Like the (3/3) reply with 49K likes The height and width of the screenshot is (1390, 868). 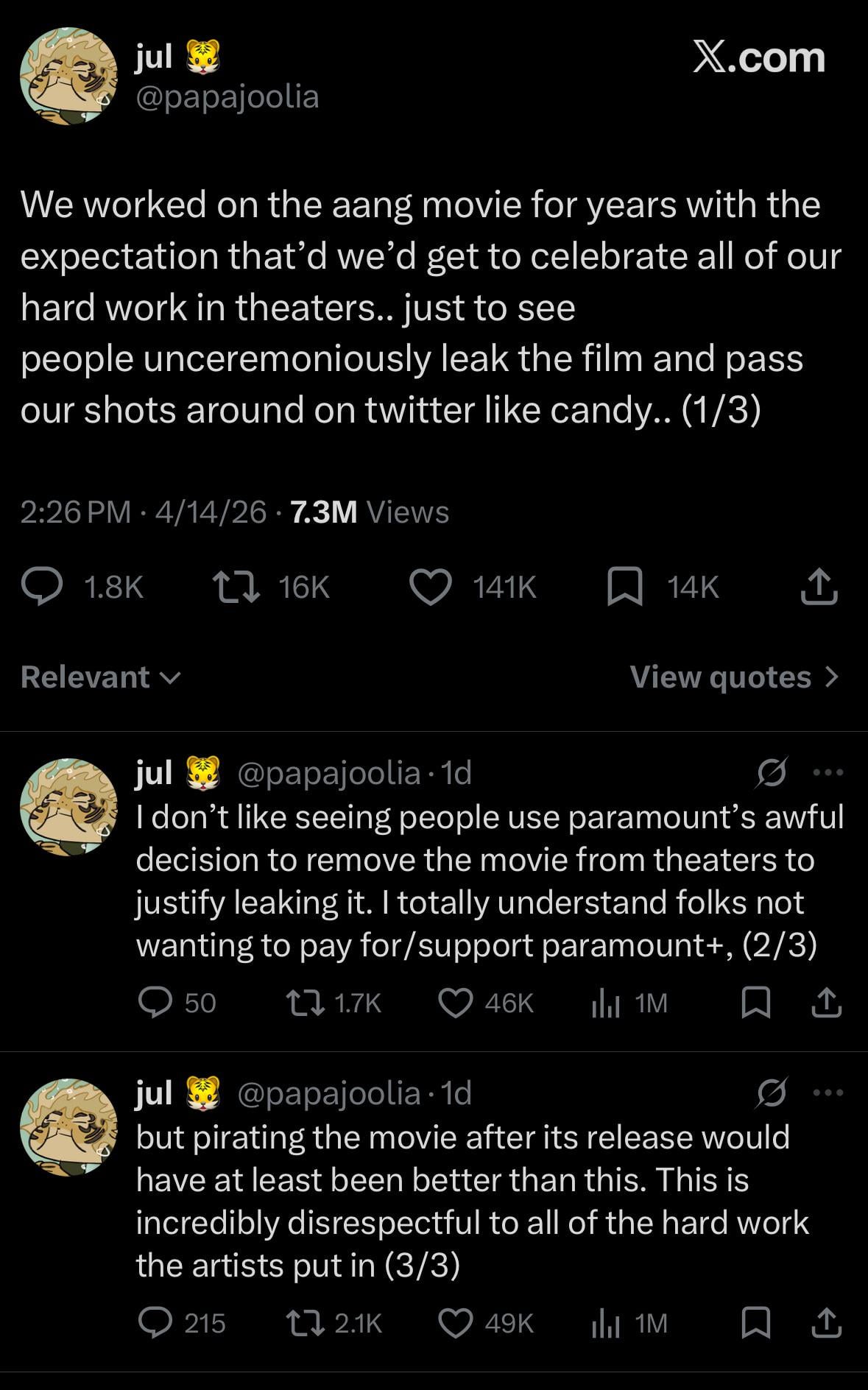coord(456,1324)
